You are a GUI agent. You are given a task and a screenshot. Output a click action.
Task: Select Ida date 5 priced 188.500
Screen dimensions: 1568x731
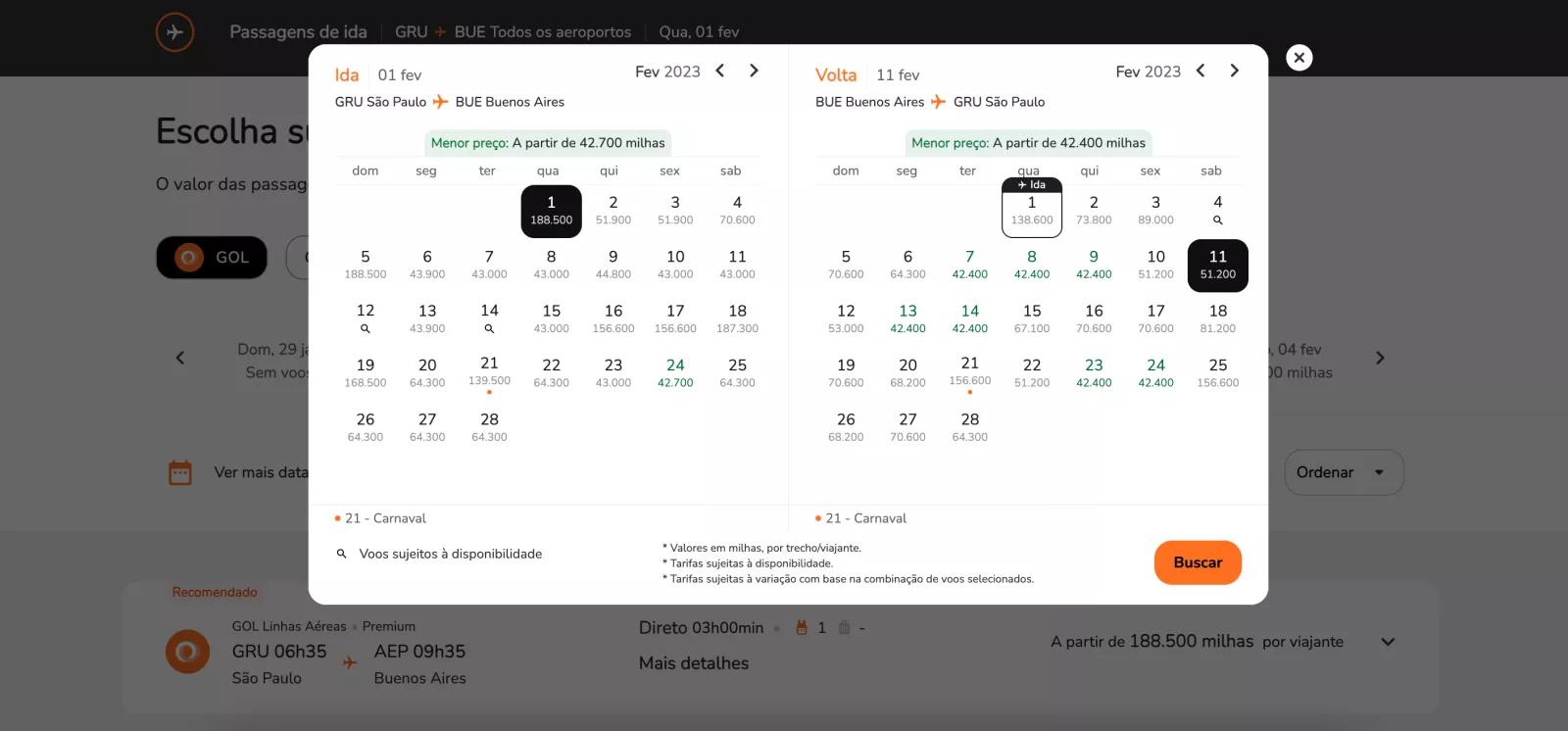366,265
